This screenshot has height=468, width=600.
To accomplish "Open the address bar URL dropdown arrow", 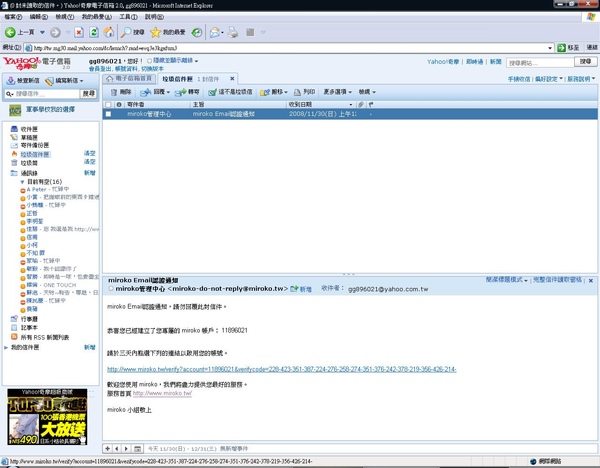I will 550,48.
